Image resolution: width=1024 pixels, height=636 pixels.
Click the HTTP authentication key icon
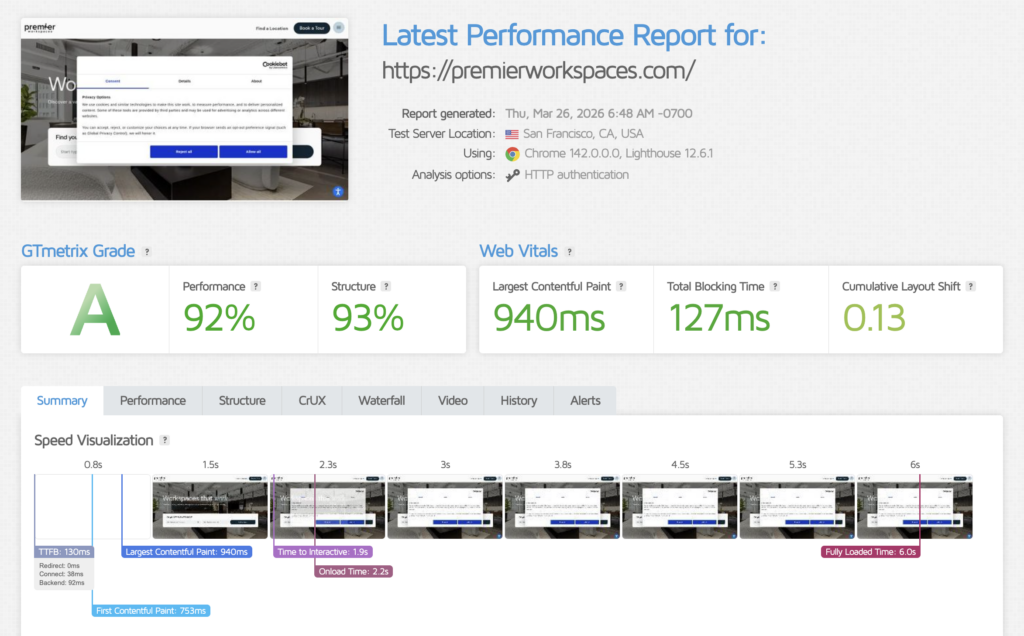(512, 175)
